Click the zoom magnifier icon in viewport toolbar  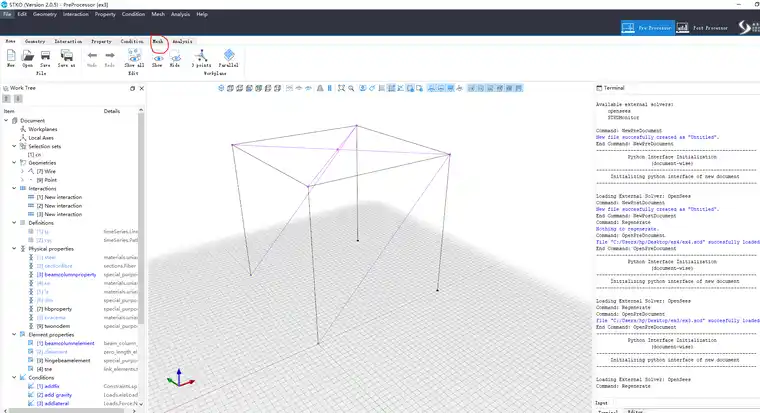point(351,88)
